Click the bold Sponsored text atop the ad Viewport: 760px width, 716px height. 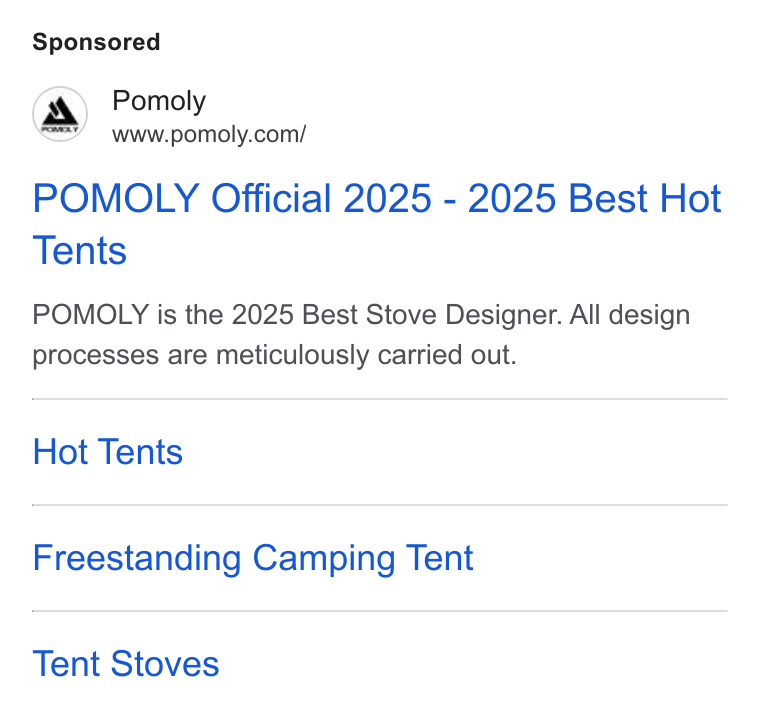pyautogui.click(x=96, y=42)
